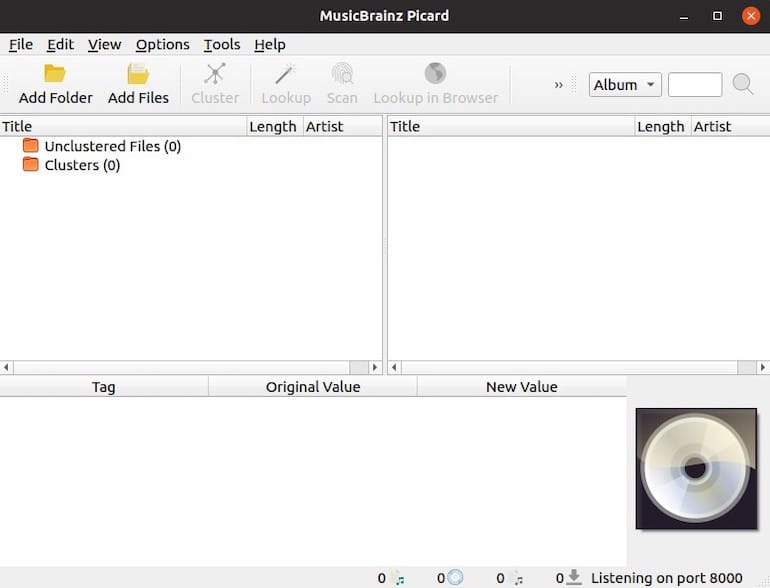Click right pane scrollbar left arrow
This screenshot has width=770, height=588.
[x=394, y=367]
